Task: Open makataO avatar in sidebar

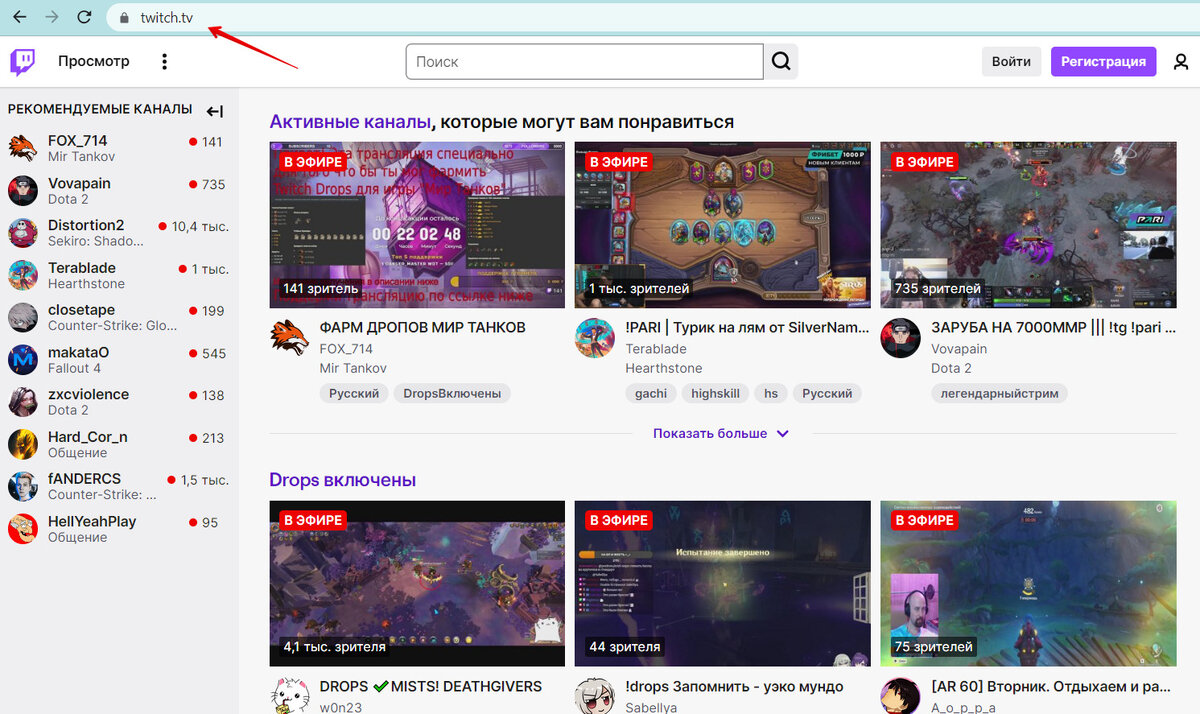Action: click(x=22, y=360)
